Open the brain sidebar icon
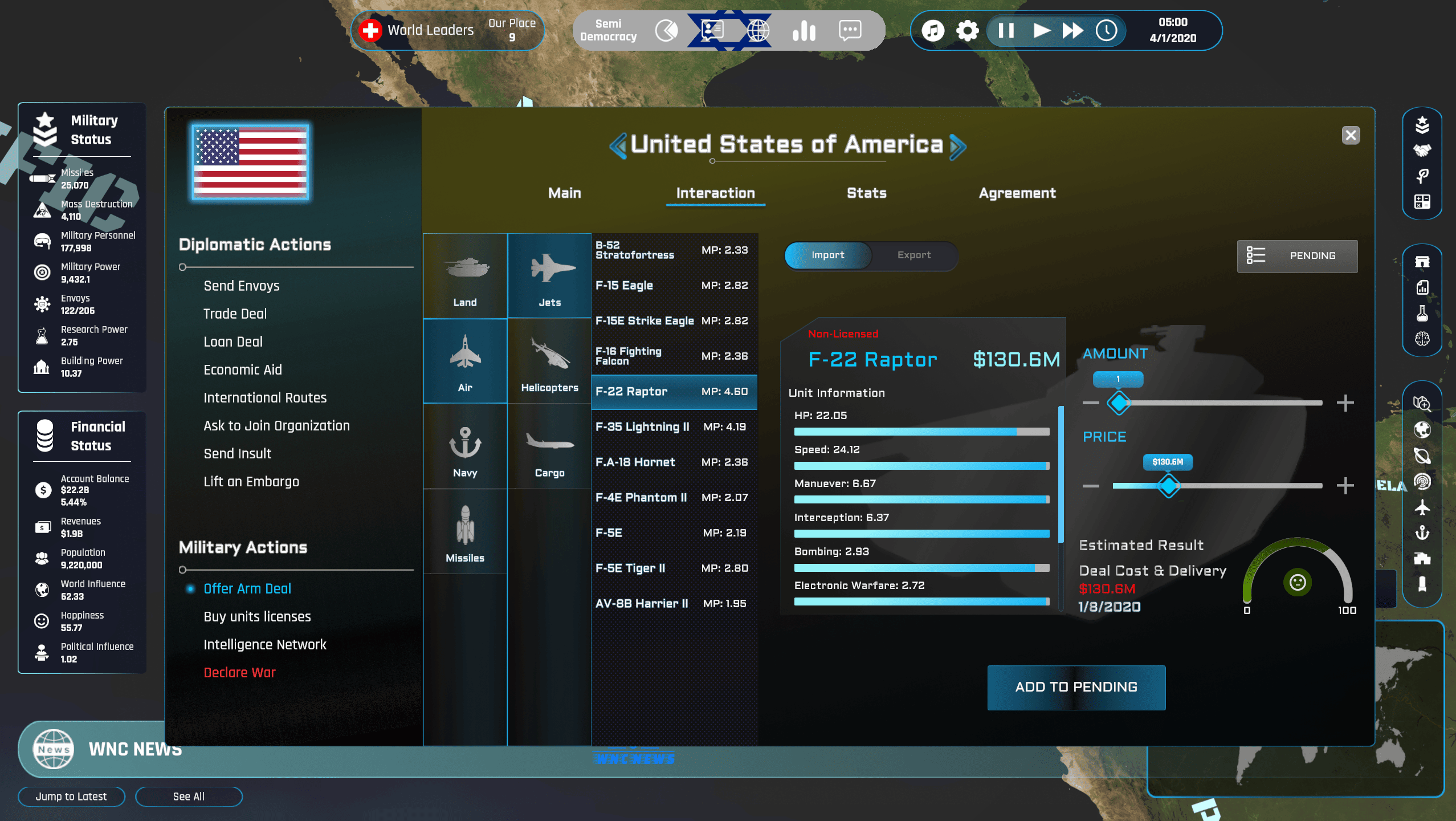Image resolution: width=1456 pixels, height=821 pixels. [x=1422, y=339]
